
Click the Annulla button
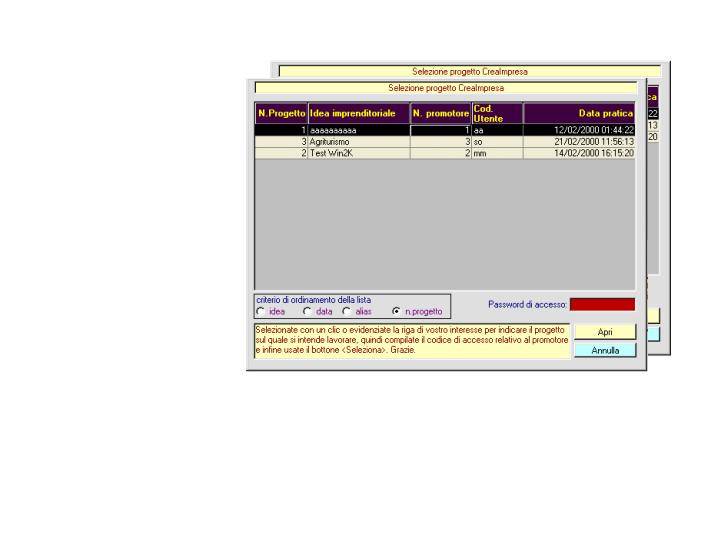pyautogui.click(x=605, y=350)
